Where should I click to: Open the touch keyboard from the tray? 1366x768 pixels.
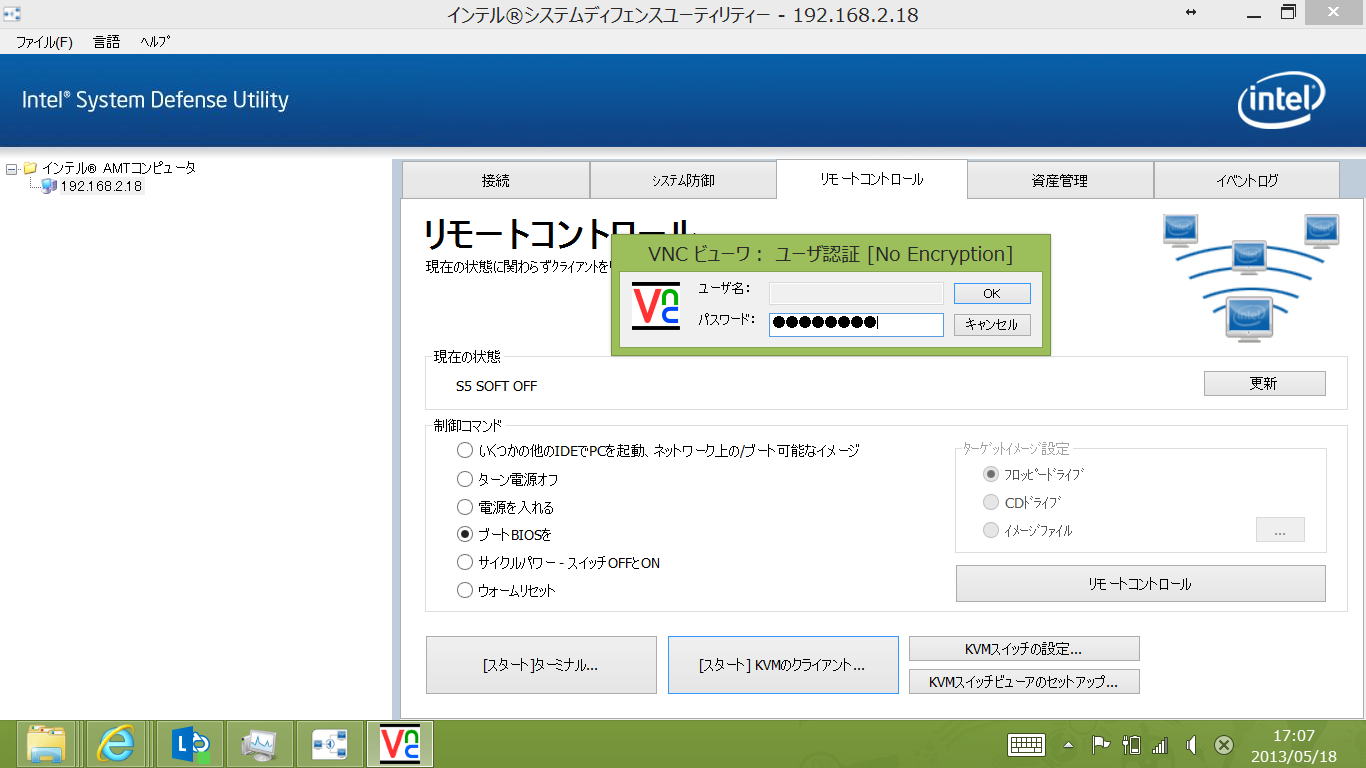1027,745
